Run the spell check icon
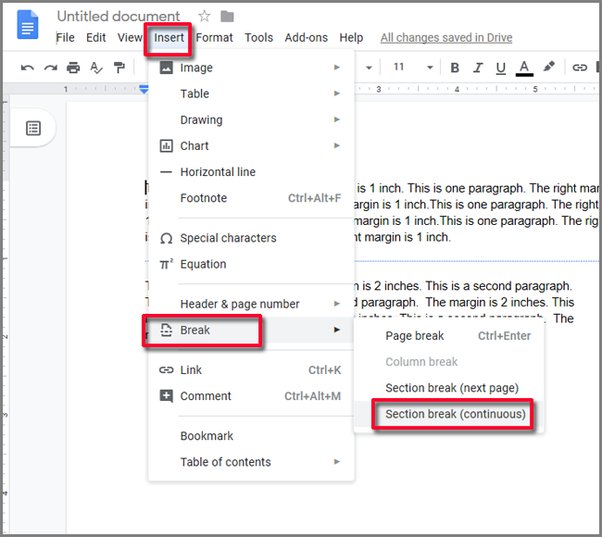602x537 pixels. [96, 68]
